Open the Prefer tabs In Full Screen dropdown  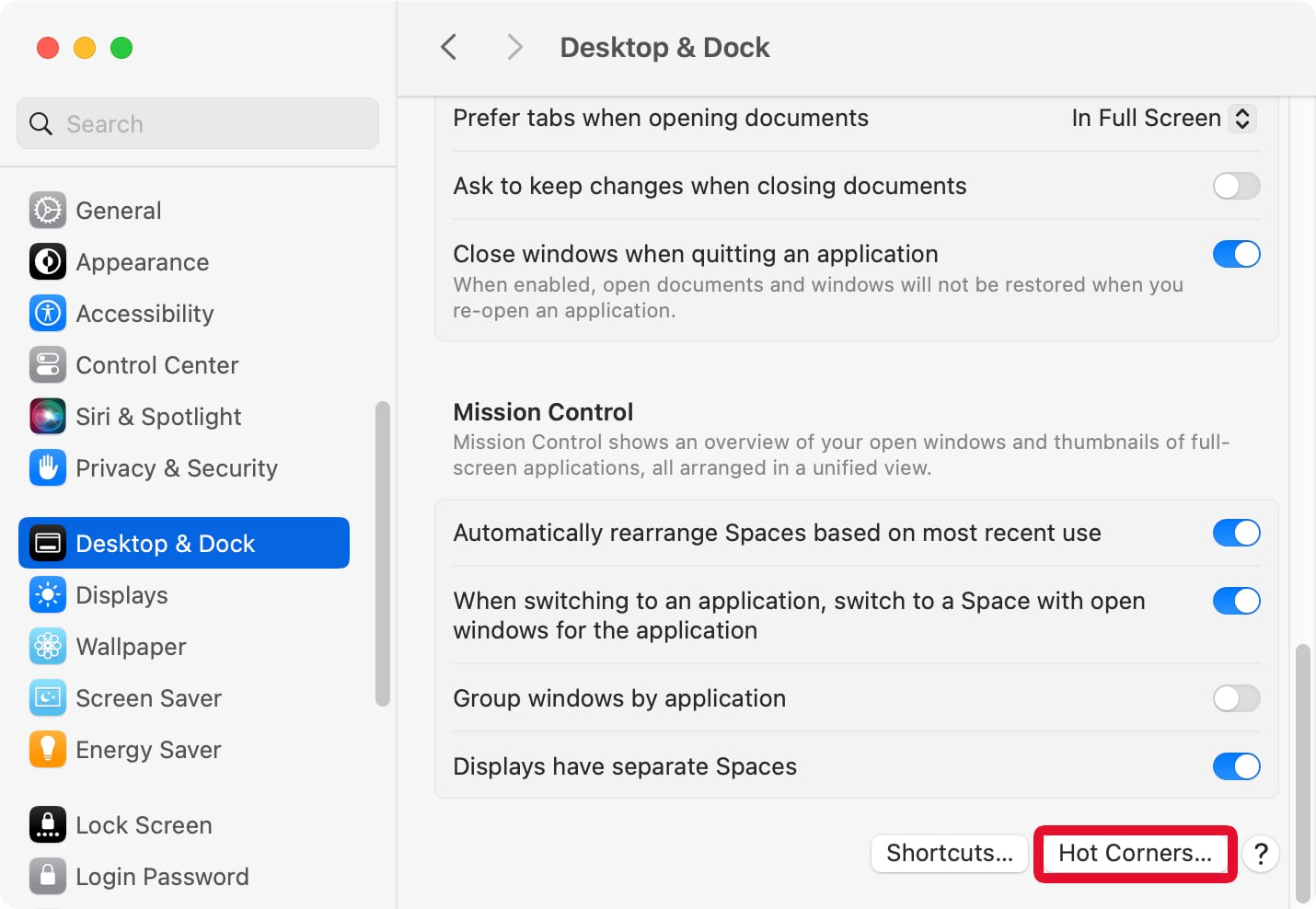pyautogui.click(x=1163, y=119)
